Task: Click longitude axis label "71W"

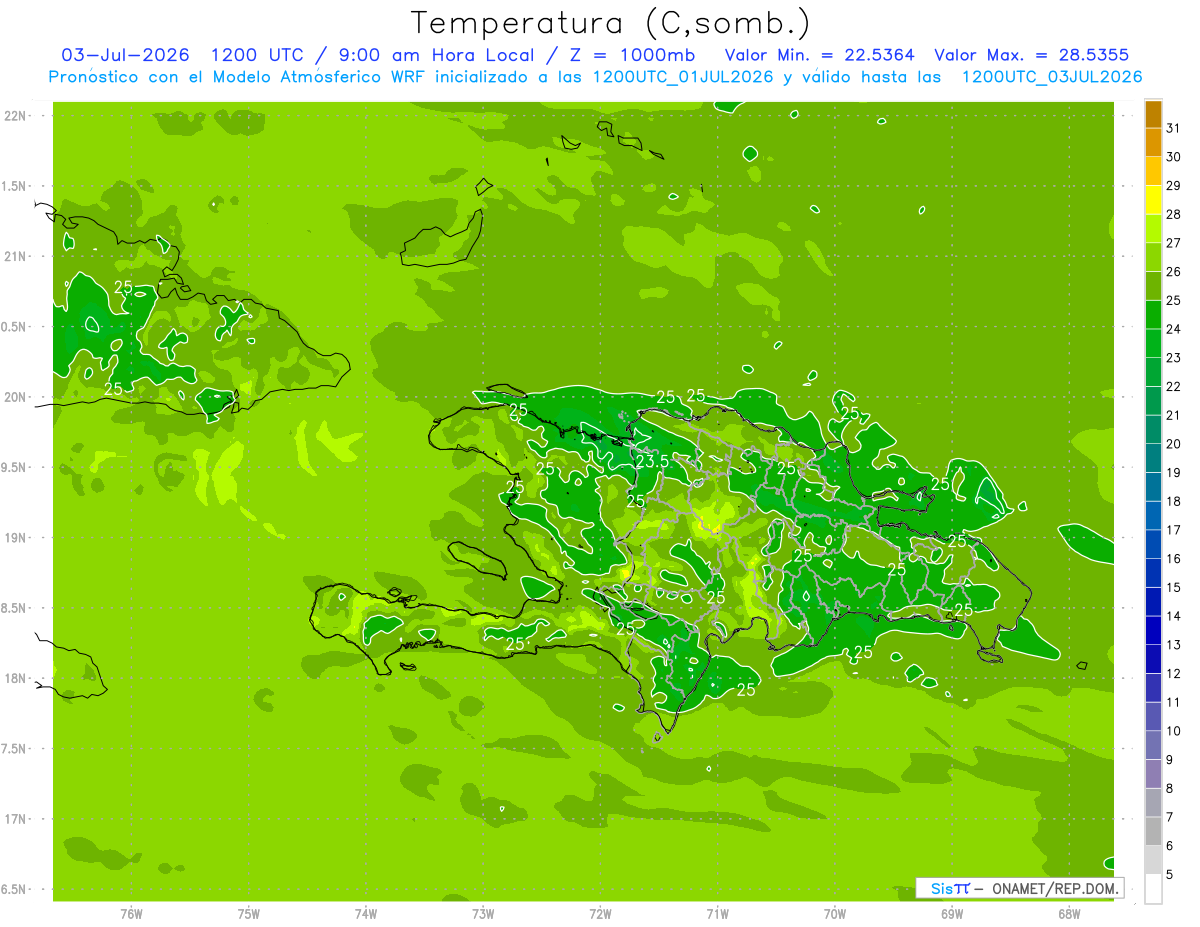Action: (717, 914)
